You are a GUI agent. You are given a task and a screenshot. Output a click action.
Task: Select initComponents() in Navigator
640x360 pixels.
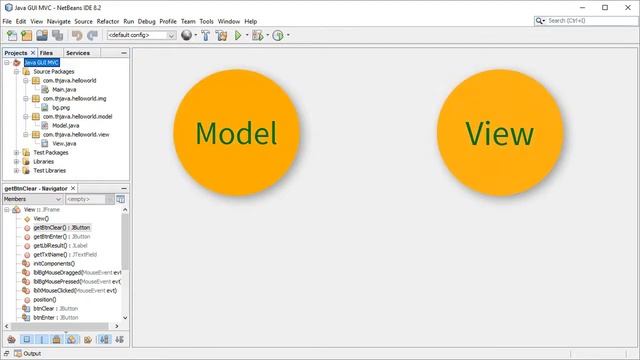click(x=54, y=264)
